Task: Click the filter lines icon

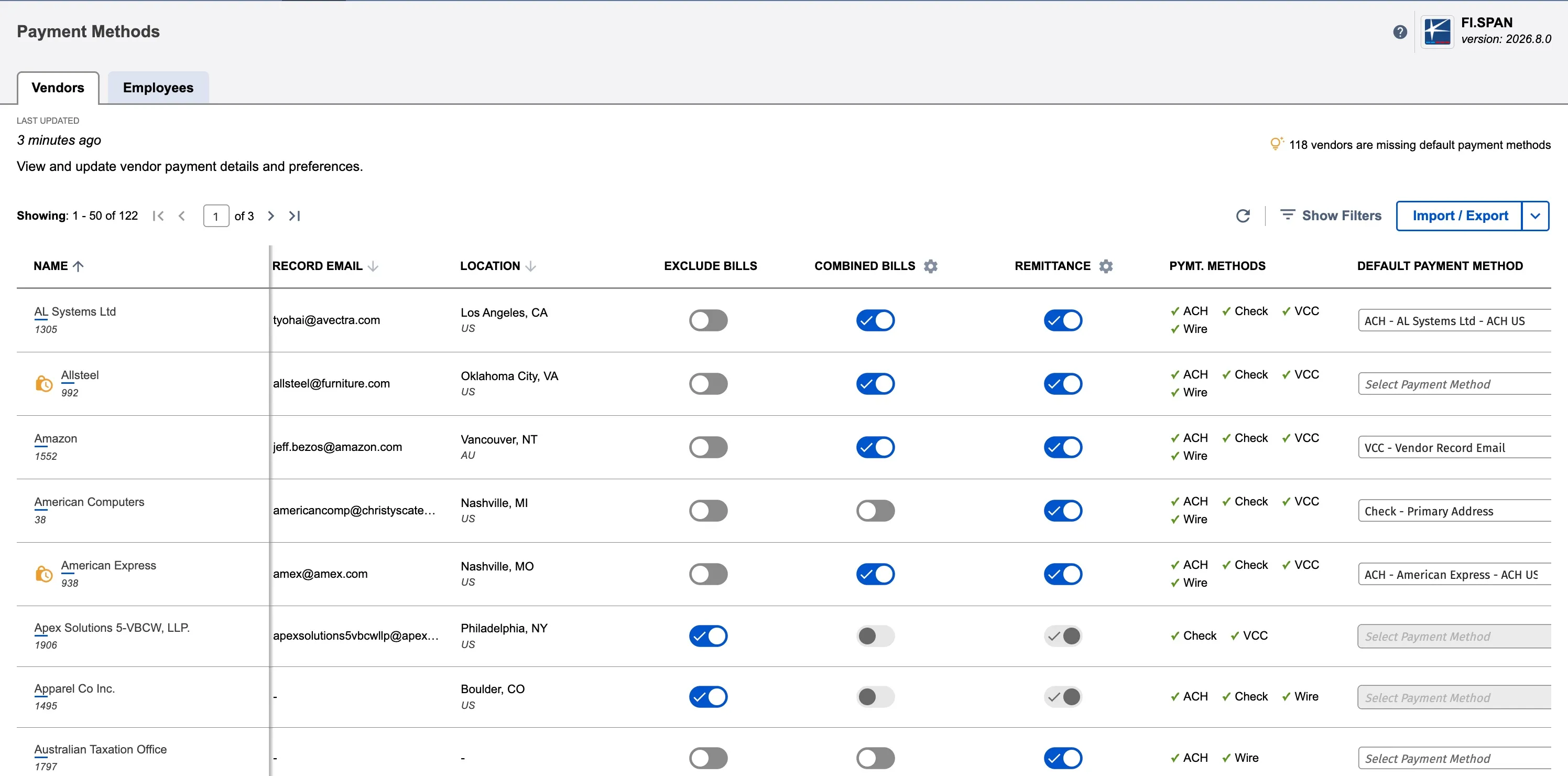Action: 1288,215
